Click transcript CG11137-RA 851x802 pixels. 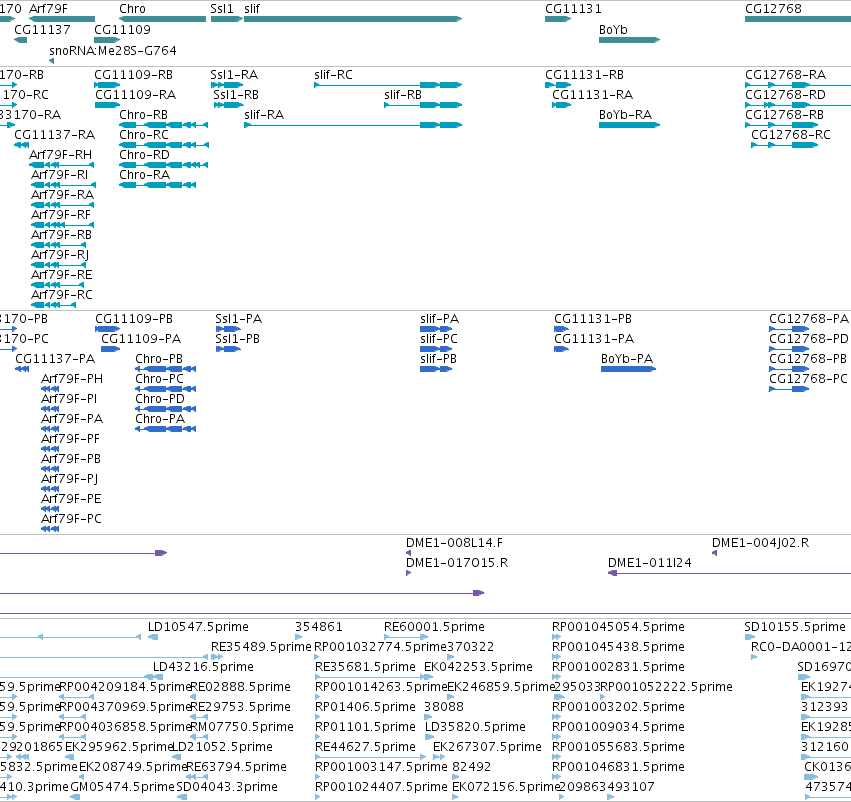pos(54,135)
